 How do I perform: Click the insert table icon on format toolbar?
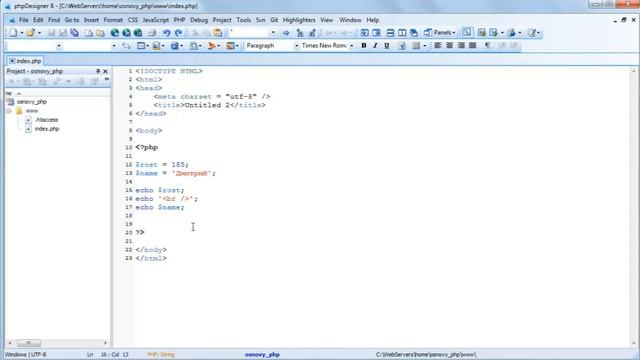[141, 46]
